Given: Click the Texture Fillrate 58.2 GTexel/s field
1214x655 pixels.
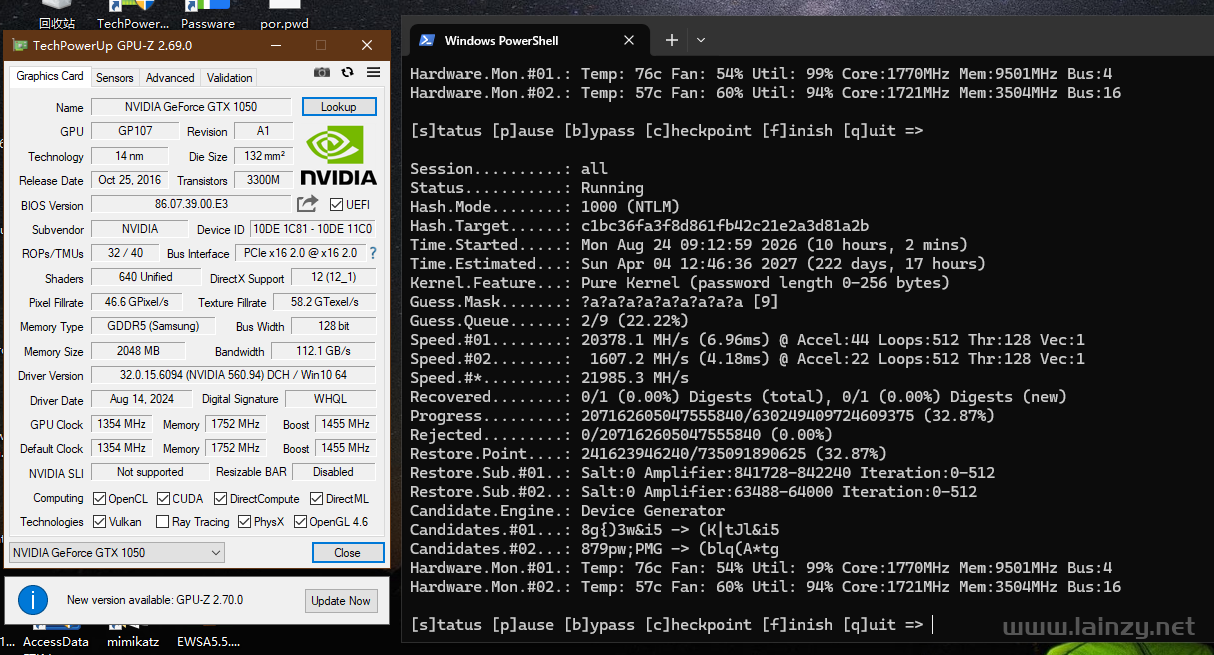Looking at the screenshot, I should pos(325,302).
